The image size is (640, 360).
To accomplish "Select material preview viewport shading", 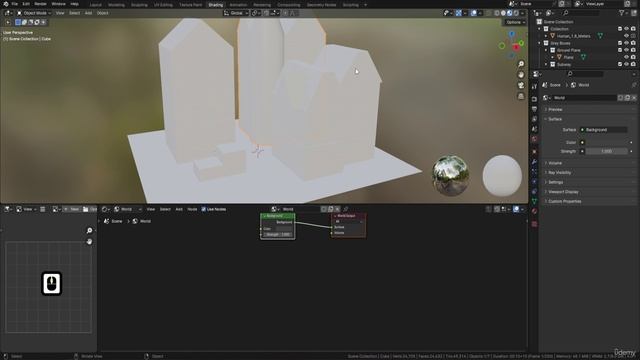I will 509,13.
